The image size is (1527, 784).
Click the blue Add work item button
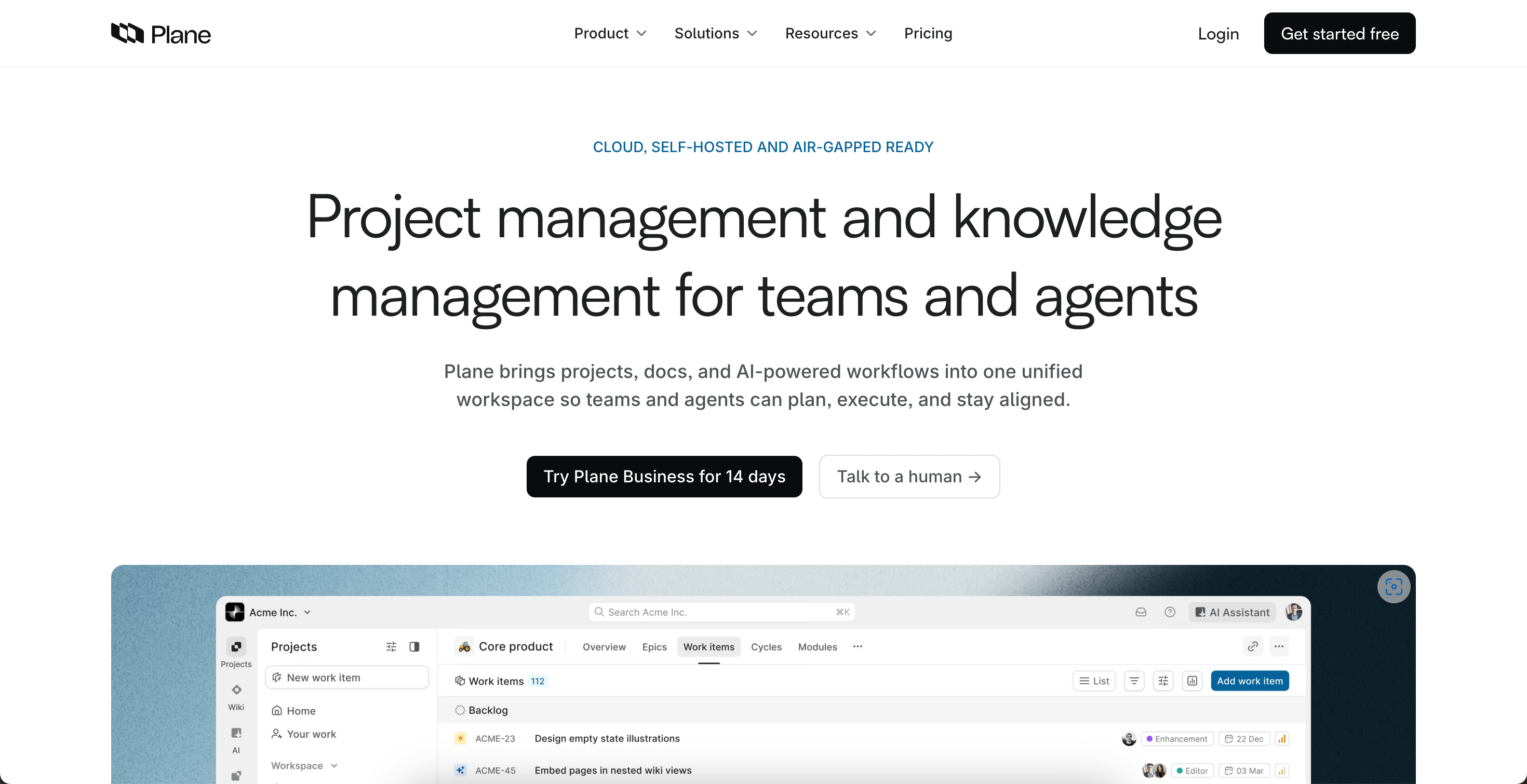tap(1250, 681)
